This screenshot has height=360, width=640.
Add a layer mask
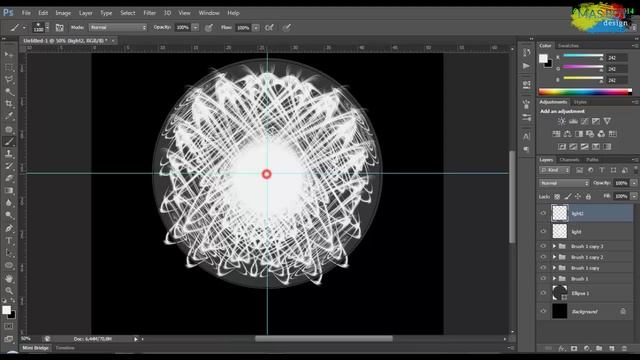(574, 349)
